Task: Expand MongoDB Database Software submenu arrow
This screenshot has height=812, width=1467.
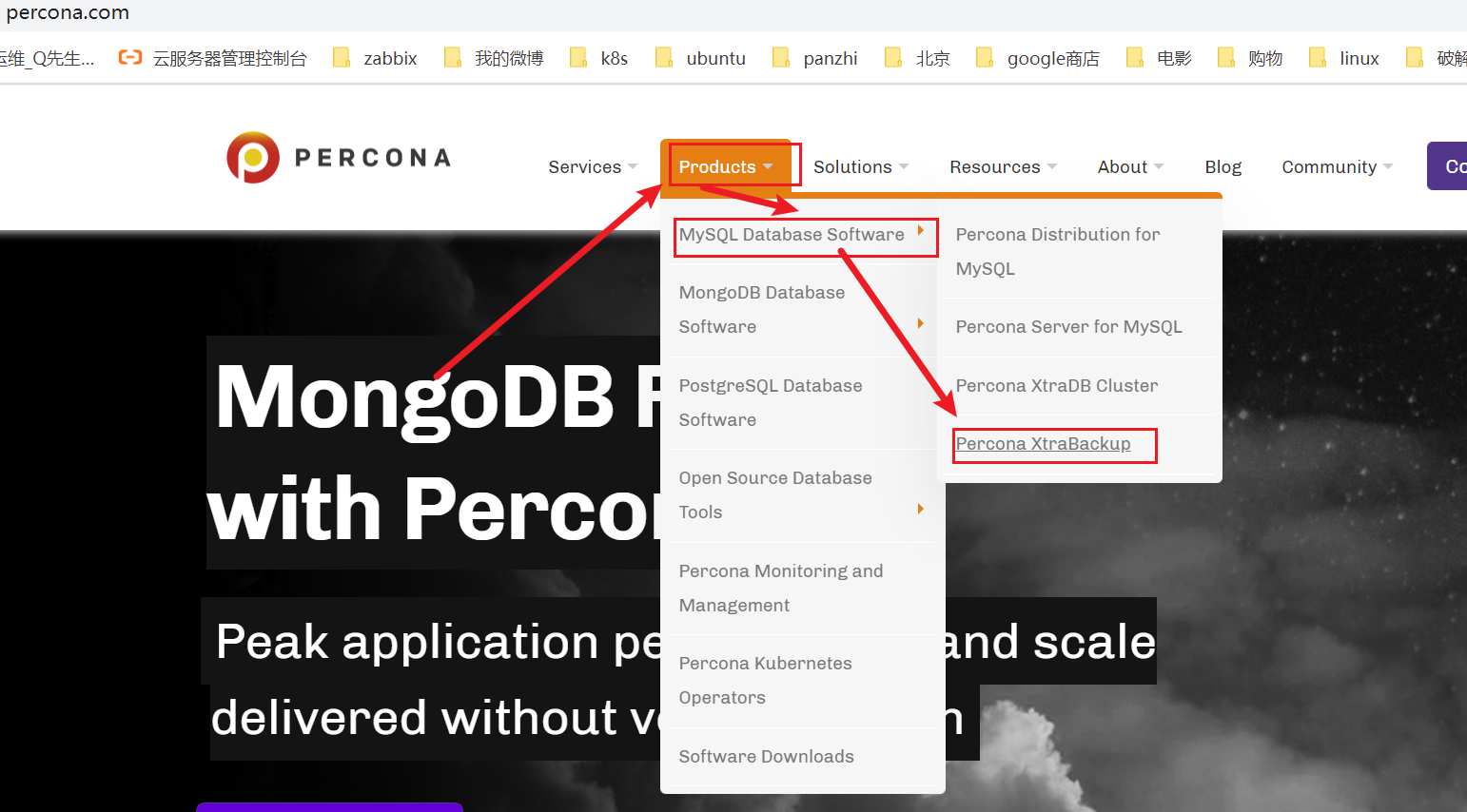Action: [x=921, y=323]
